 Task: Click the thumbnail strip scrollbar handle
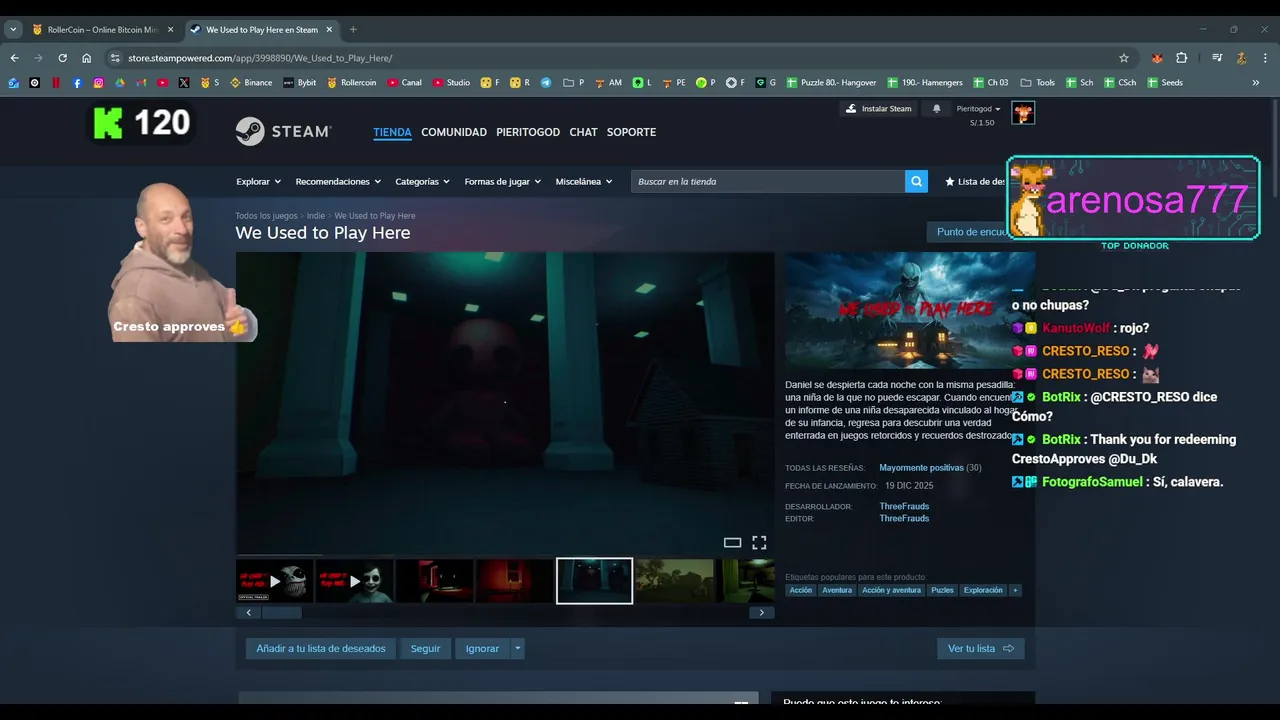pos(281,613)
